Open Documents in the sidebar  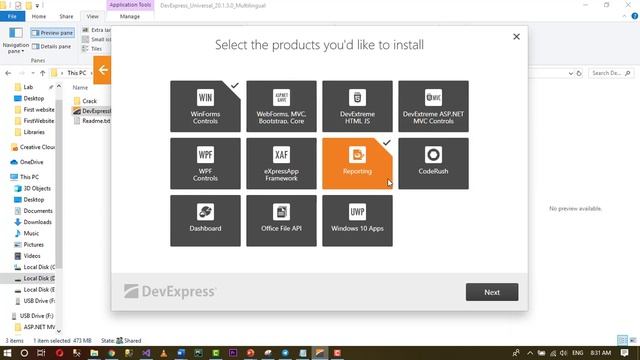tap(38, 211)
